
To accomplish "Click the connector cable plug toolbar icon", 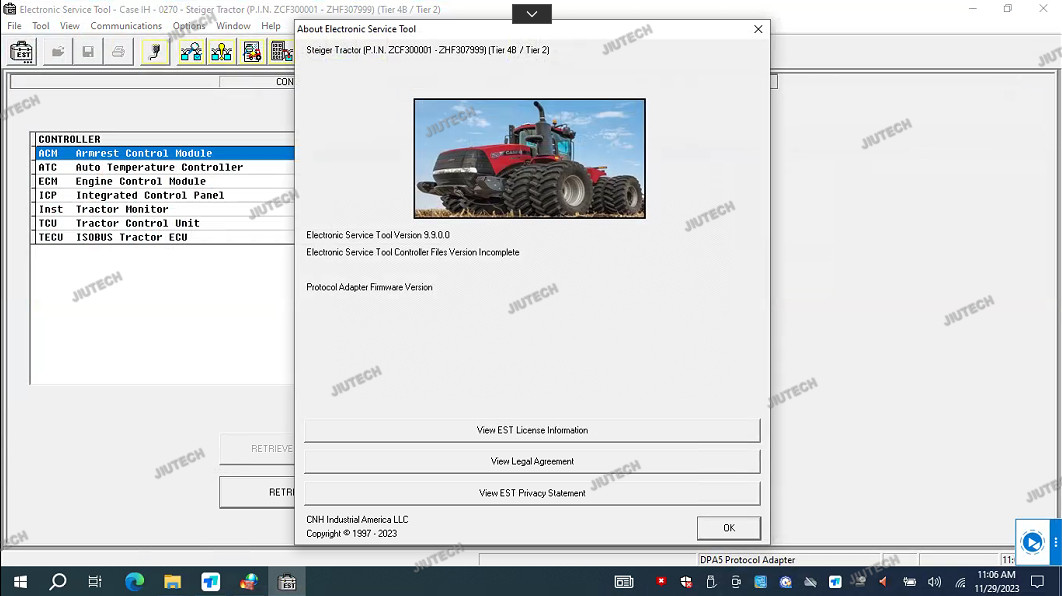I will 155,52.
